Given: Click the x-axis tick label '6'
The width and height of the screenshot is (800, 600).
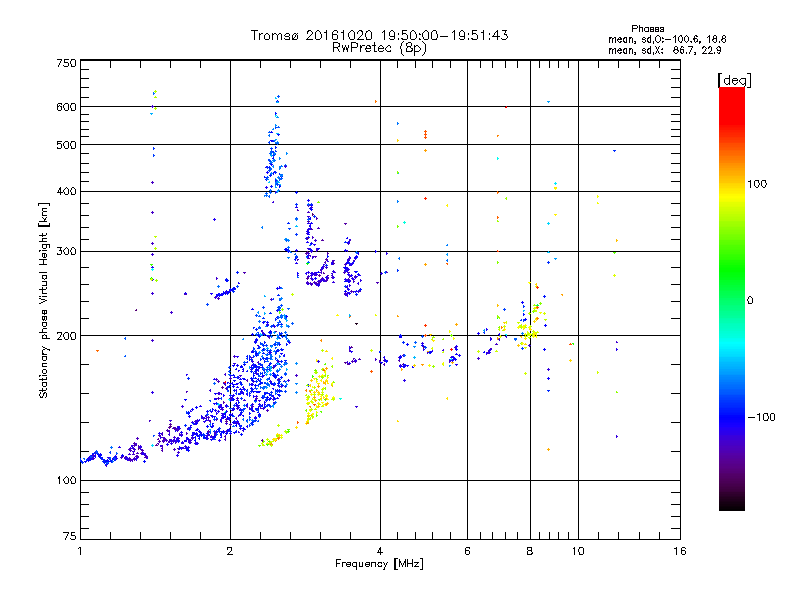Looking at the screenshot, I should pyautogui.click(x=467, y=551).
